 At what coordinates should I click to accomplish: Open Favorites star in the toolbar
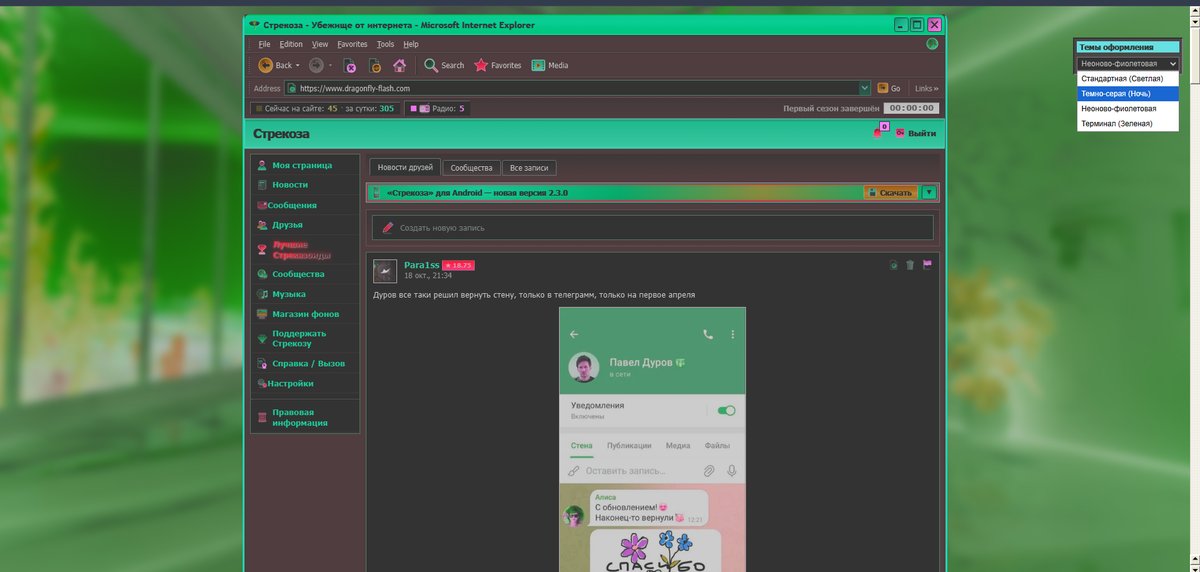[481, 65]
